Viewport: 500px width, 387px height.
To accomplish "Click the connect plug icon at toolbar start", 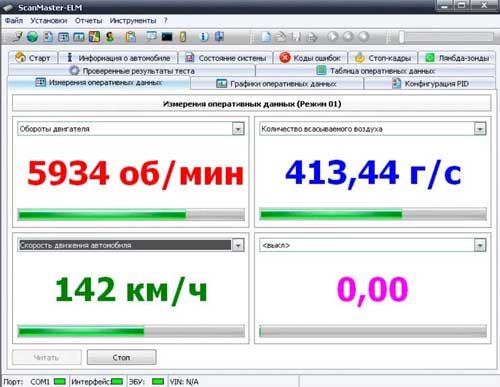I will point(17,37).
